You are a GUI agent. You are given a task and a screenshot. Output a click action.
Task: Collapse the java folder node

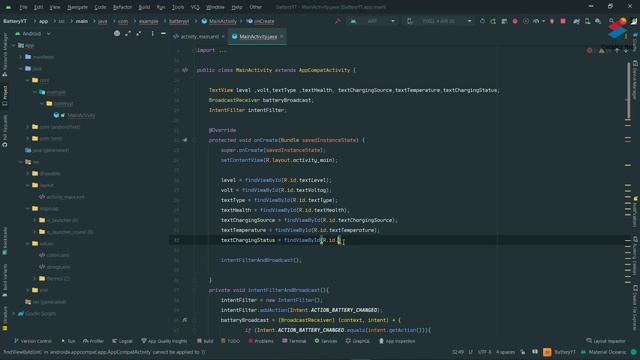click(21, 69)
